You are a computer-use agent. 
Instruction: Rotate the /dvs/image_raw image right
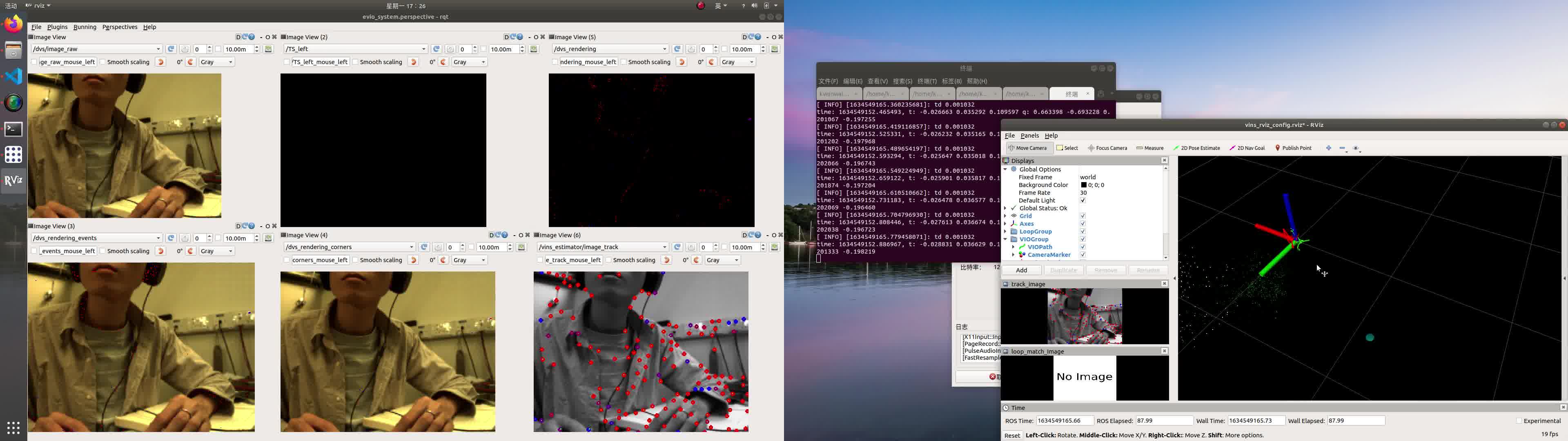(x=191, y=62)
